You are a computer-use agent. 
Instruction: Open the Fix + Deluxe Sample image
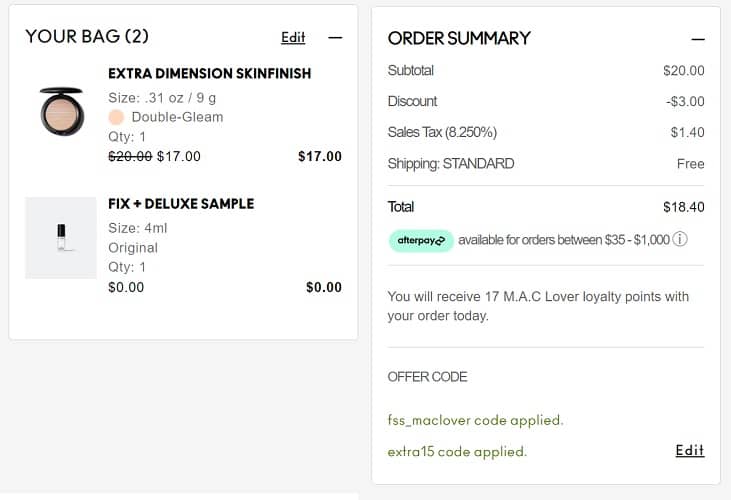click(61, 237)
